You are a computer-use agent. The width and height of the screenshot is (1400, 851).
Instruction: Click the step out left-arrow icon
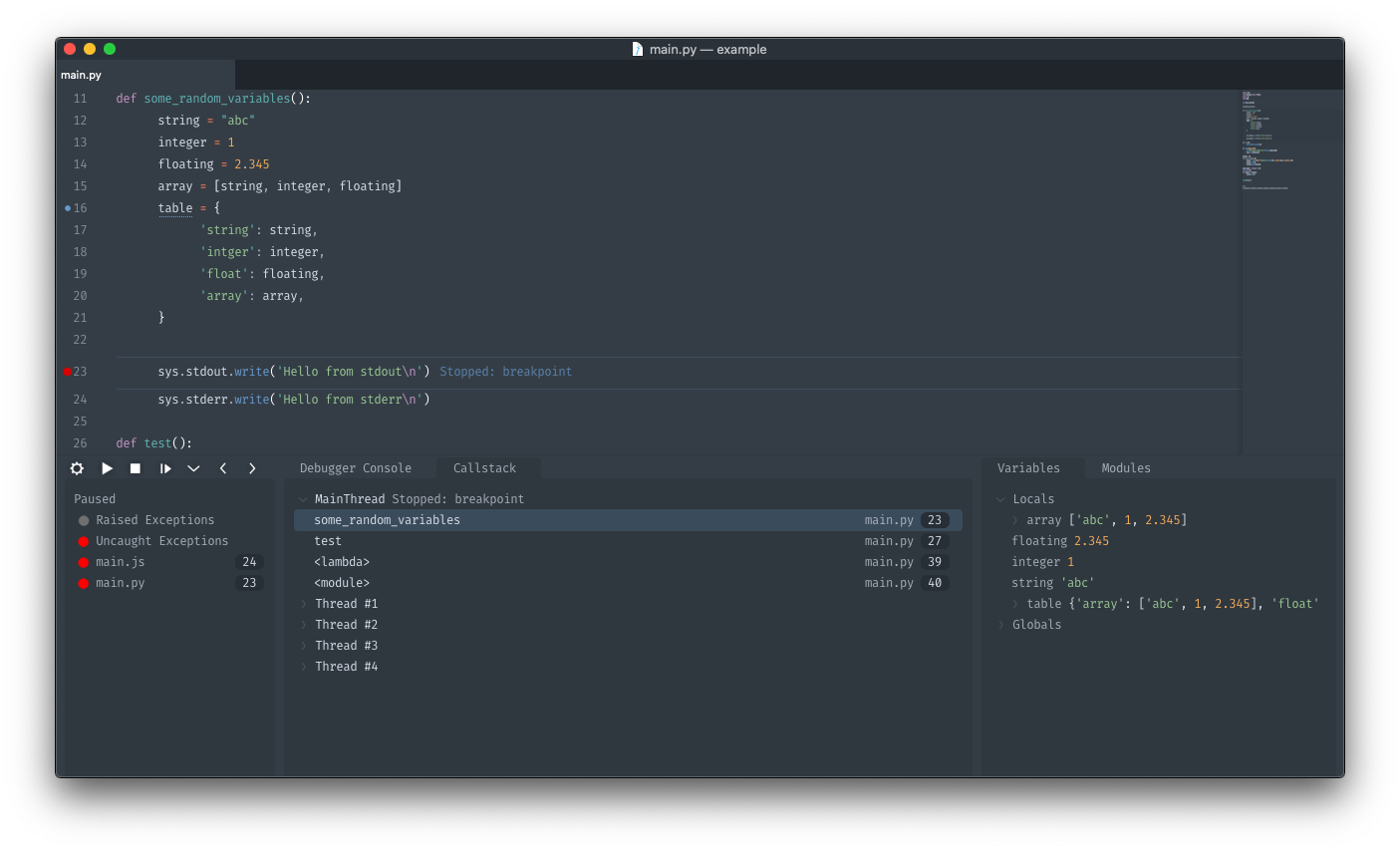tap(223, 468)
